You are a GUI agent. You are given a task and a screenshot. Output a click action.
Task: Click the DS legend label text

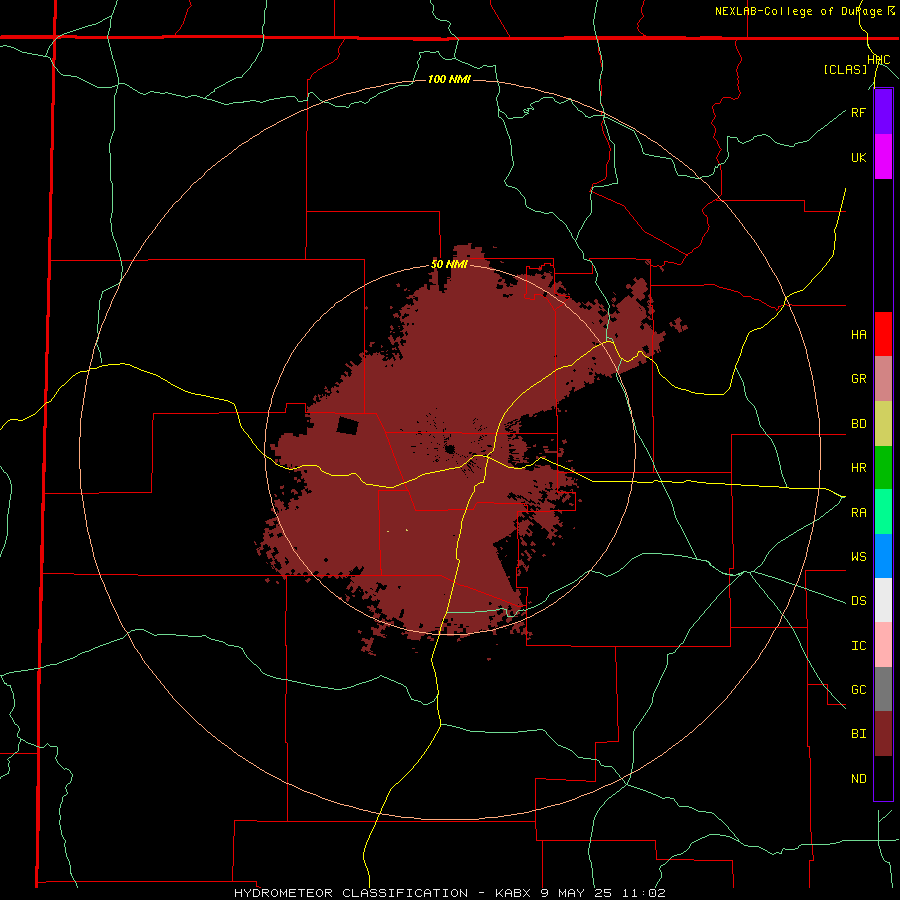coord(858,601)
